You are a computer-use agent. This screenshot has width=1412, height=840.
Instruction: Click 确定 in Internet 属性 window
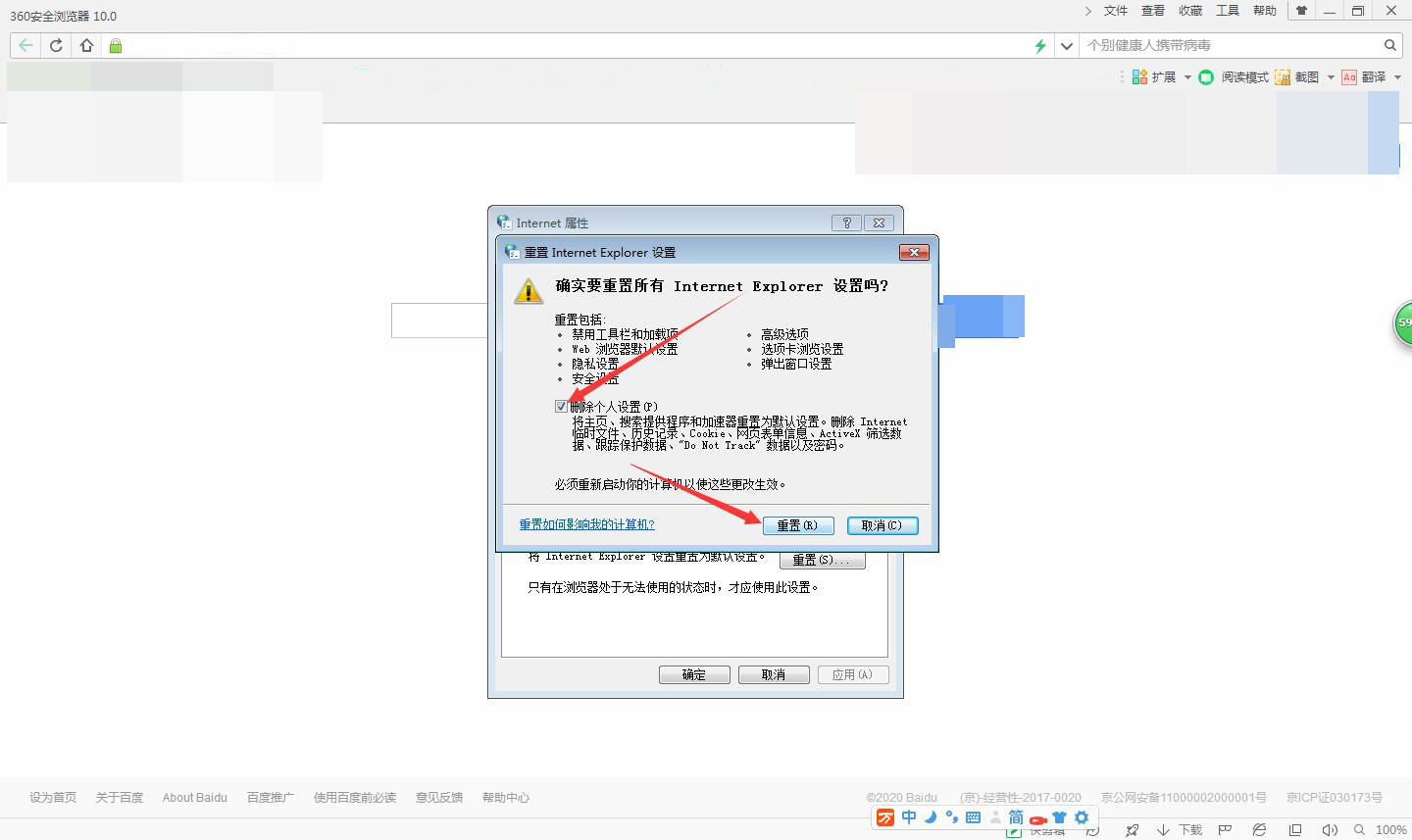[x=694, y=674]
